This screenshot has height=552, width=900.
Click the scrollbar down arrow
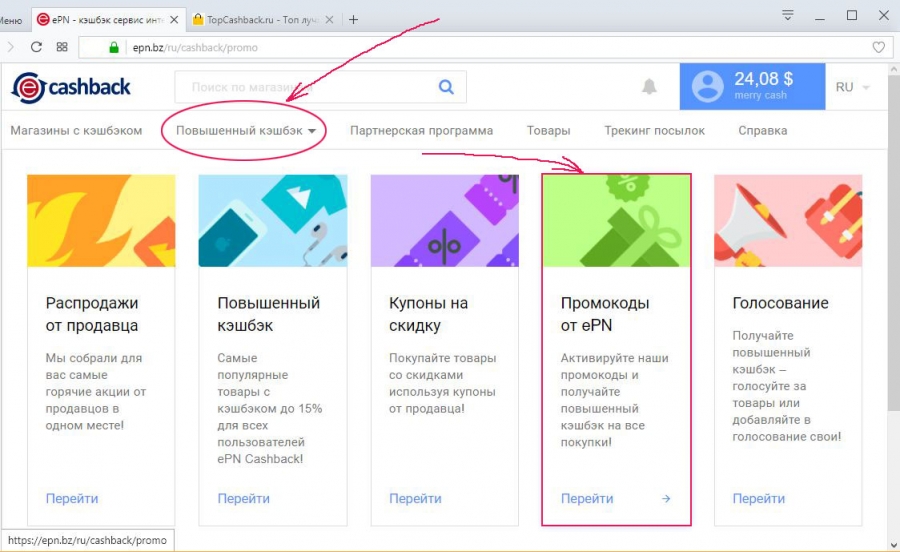[x=893, y=545]
